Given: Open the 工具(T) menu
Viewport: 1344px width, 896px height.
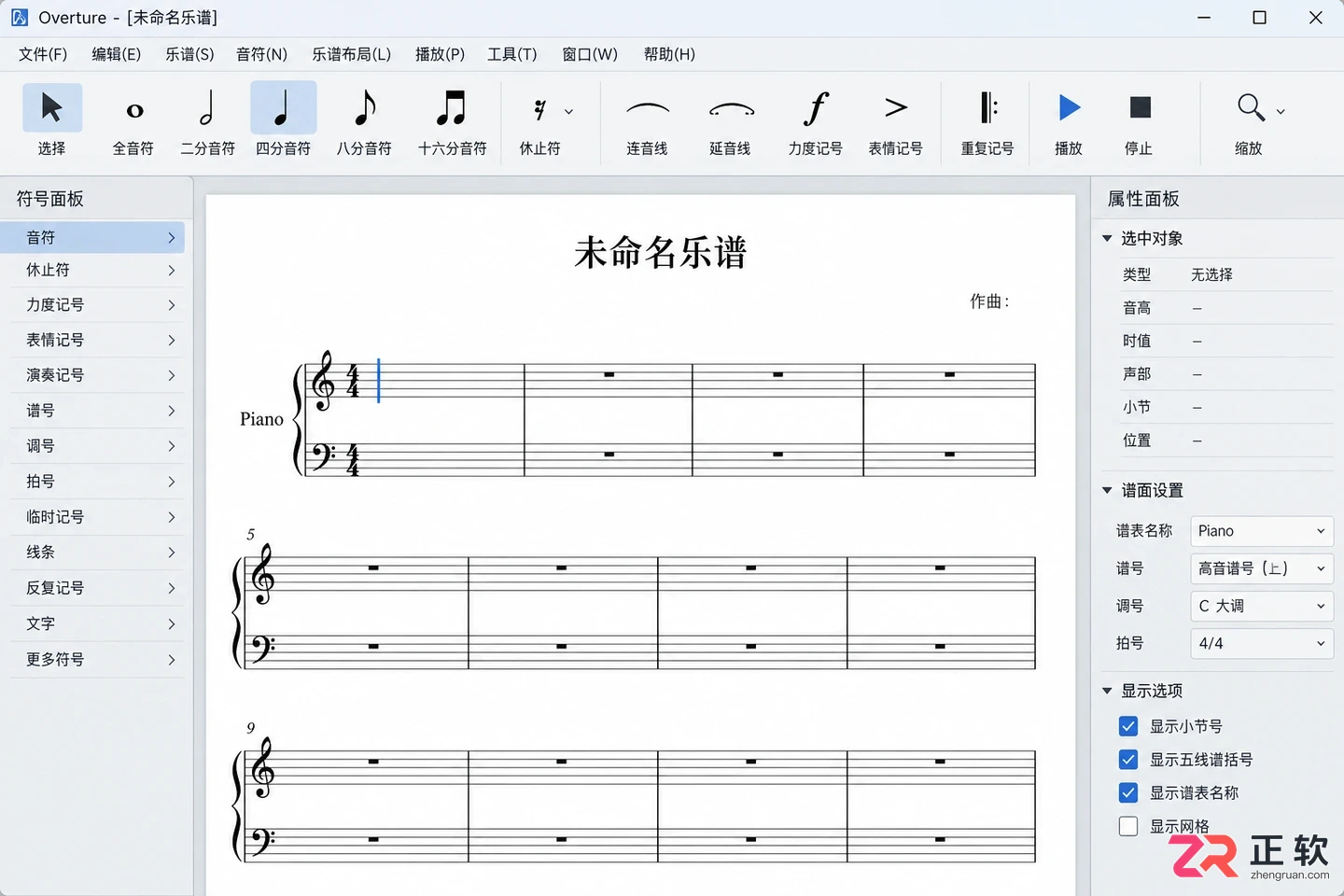Looking at the screenshot, I should 512,54.
